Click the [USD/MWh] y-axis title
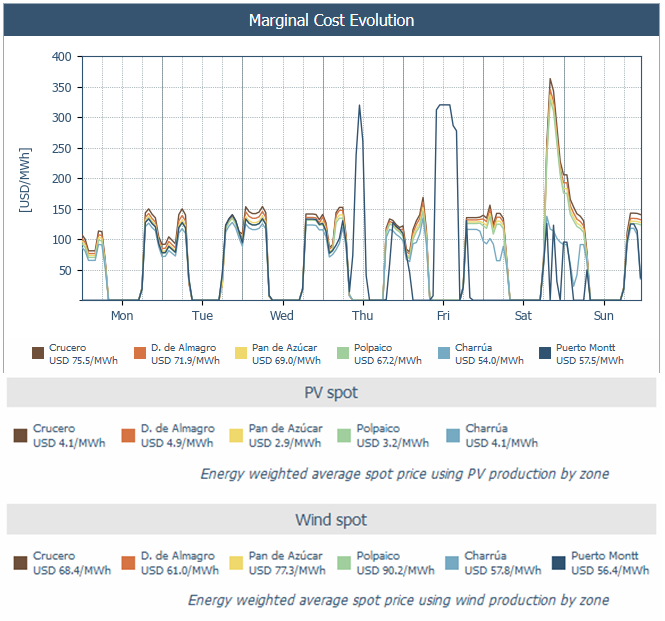Screen dimensions: 665x621 click(x=25, y=179)
